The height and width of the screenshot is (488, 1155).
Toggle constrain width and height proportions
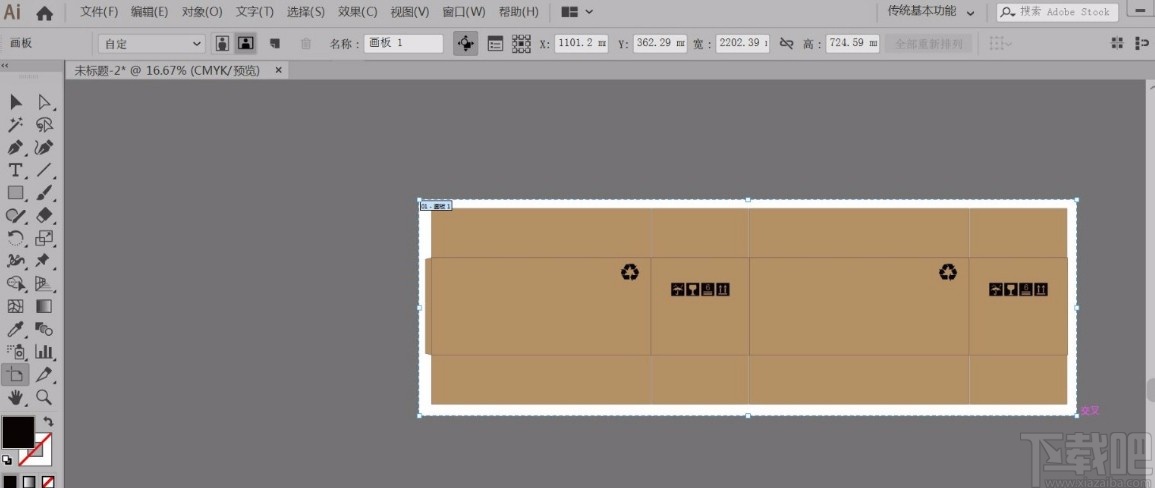787,44
